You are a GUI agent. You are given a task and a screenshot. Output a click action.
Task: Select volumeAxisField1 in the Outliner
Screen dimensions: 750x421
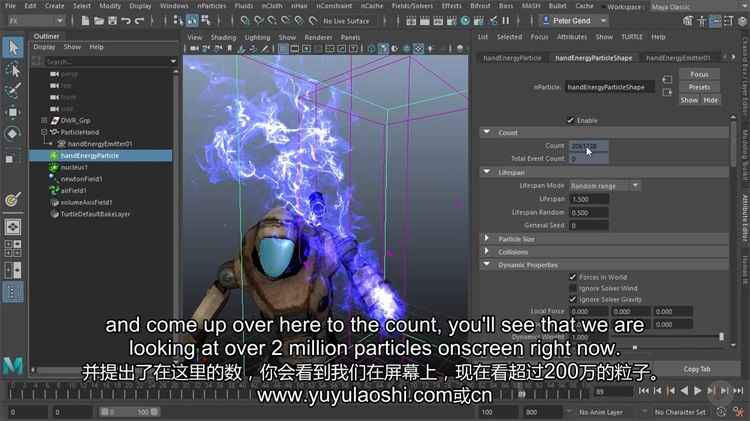pos(86,202)
